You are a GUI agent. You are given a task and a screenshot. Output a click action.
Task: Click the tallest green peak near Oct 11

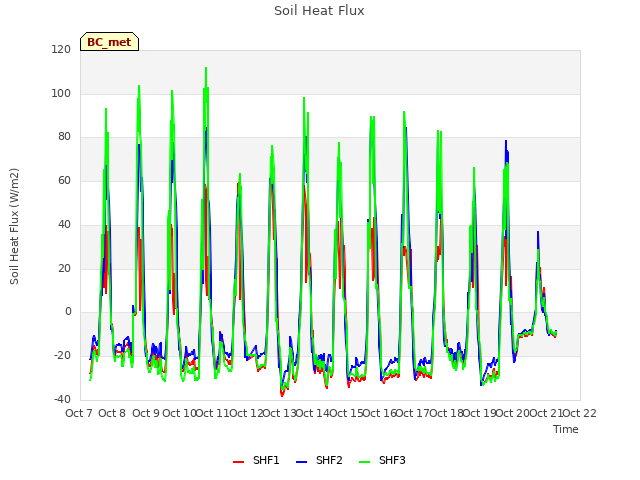pos(206,69)
